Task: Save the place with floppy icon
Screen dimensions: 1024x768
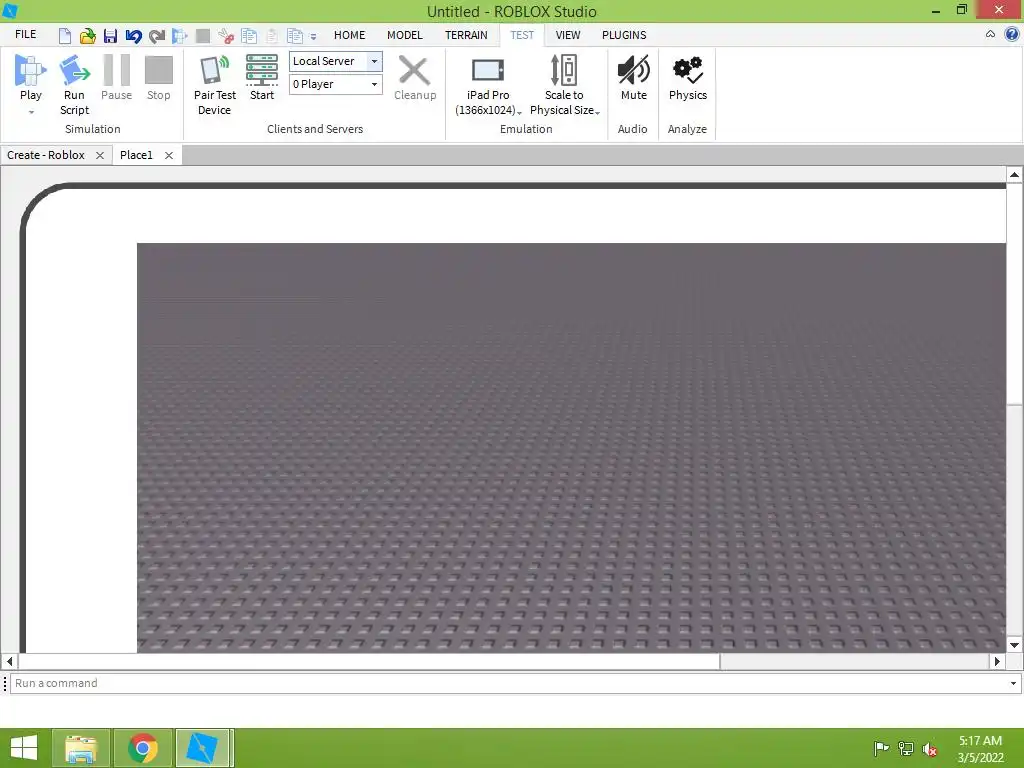Action: tap(110, 35)
